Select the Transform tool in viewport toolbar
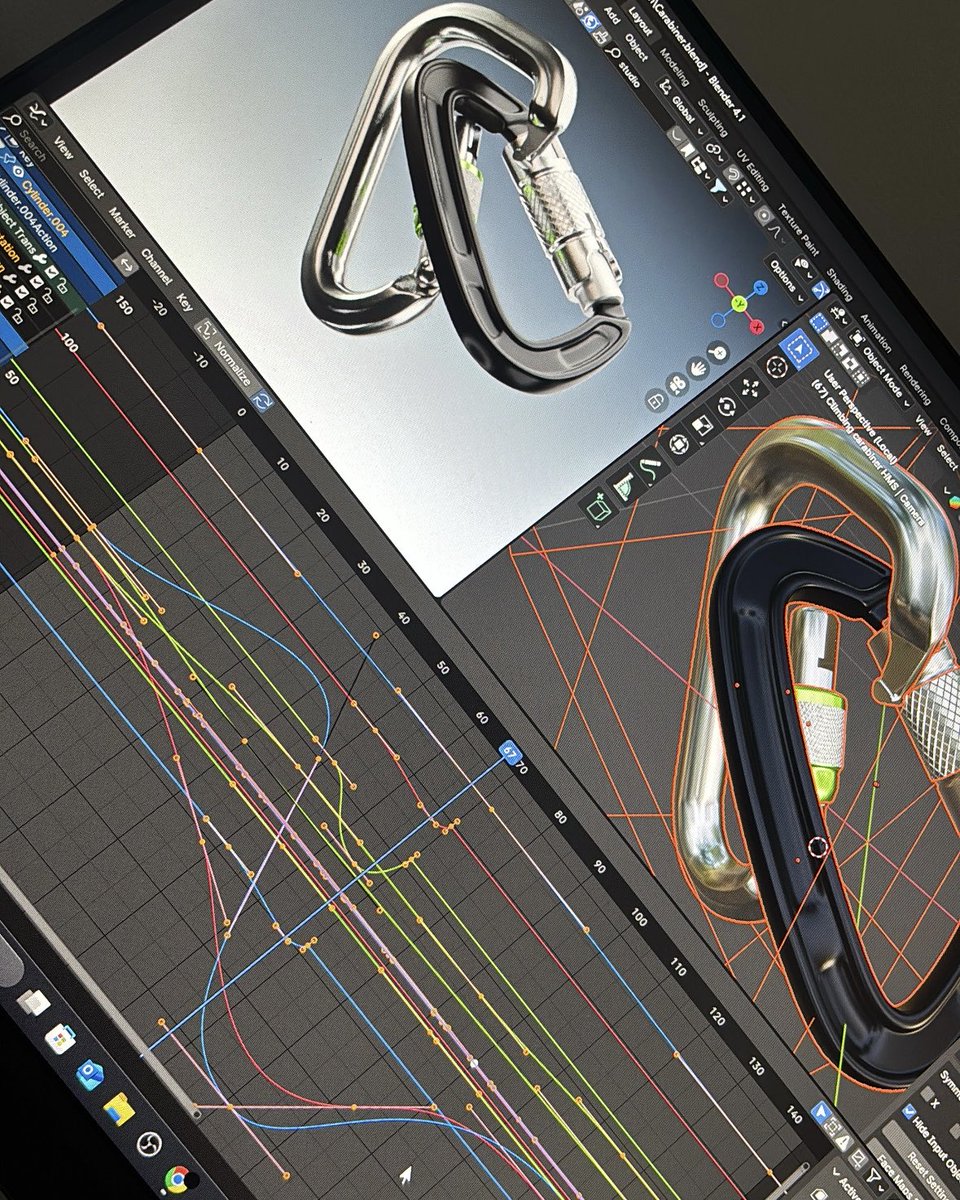This screenshot has width=960, height=1200. [x=679, y=444]
